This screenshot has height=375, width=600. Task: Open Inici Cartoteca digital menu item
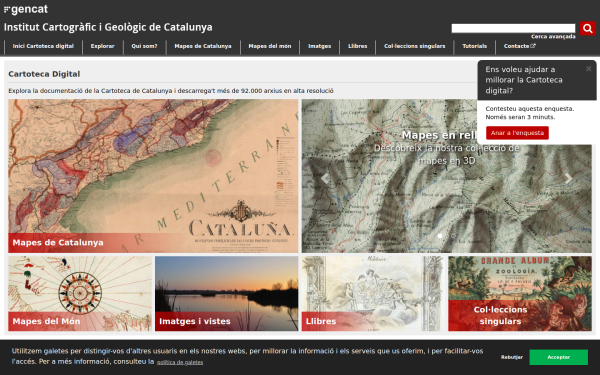coord(43,46)
